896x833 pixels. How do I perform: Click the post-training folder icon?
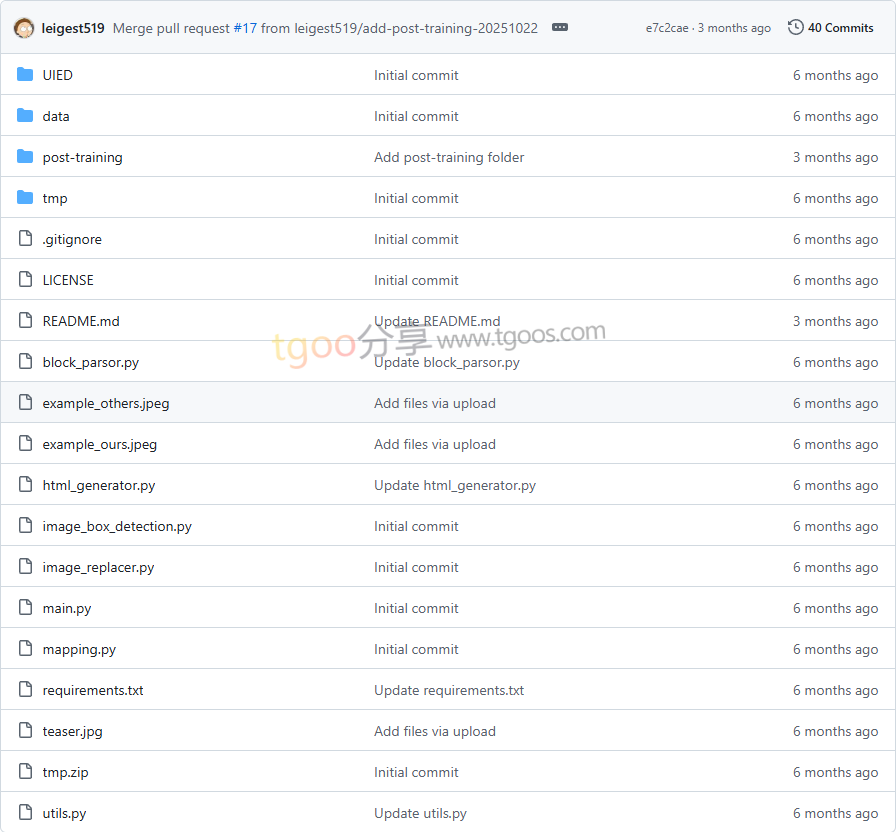coord(25,157)
